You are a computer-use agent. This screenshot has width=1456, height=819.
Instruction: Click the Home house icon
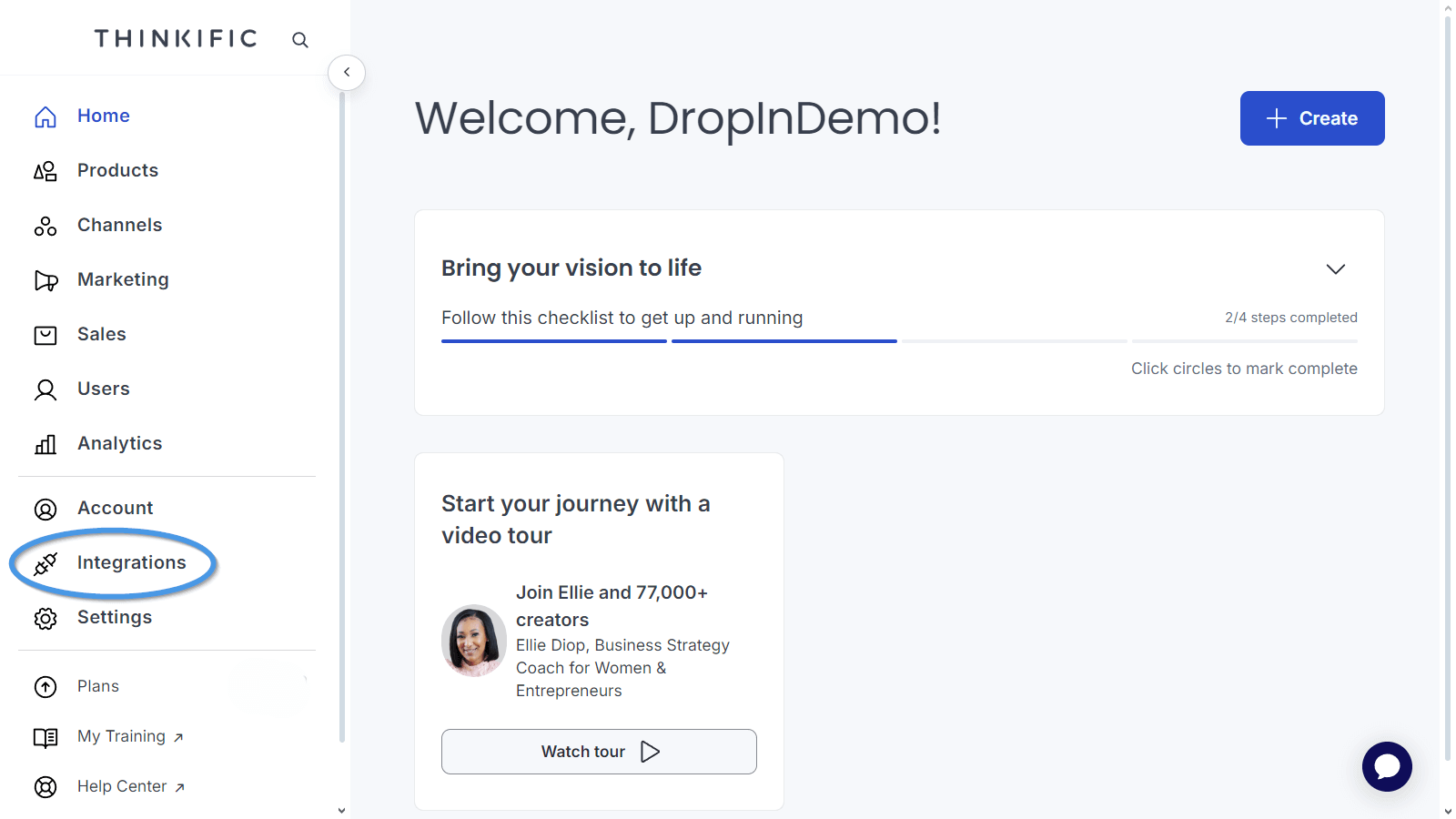coord(45,116)
